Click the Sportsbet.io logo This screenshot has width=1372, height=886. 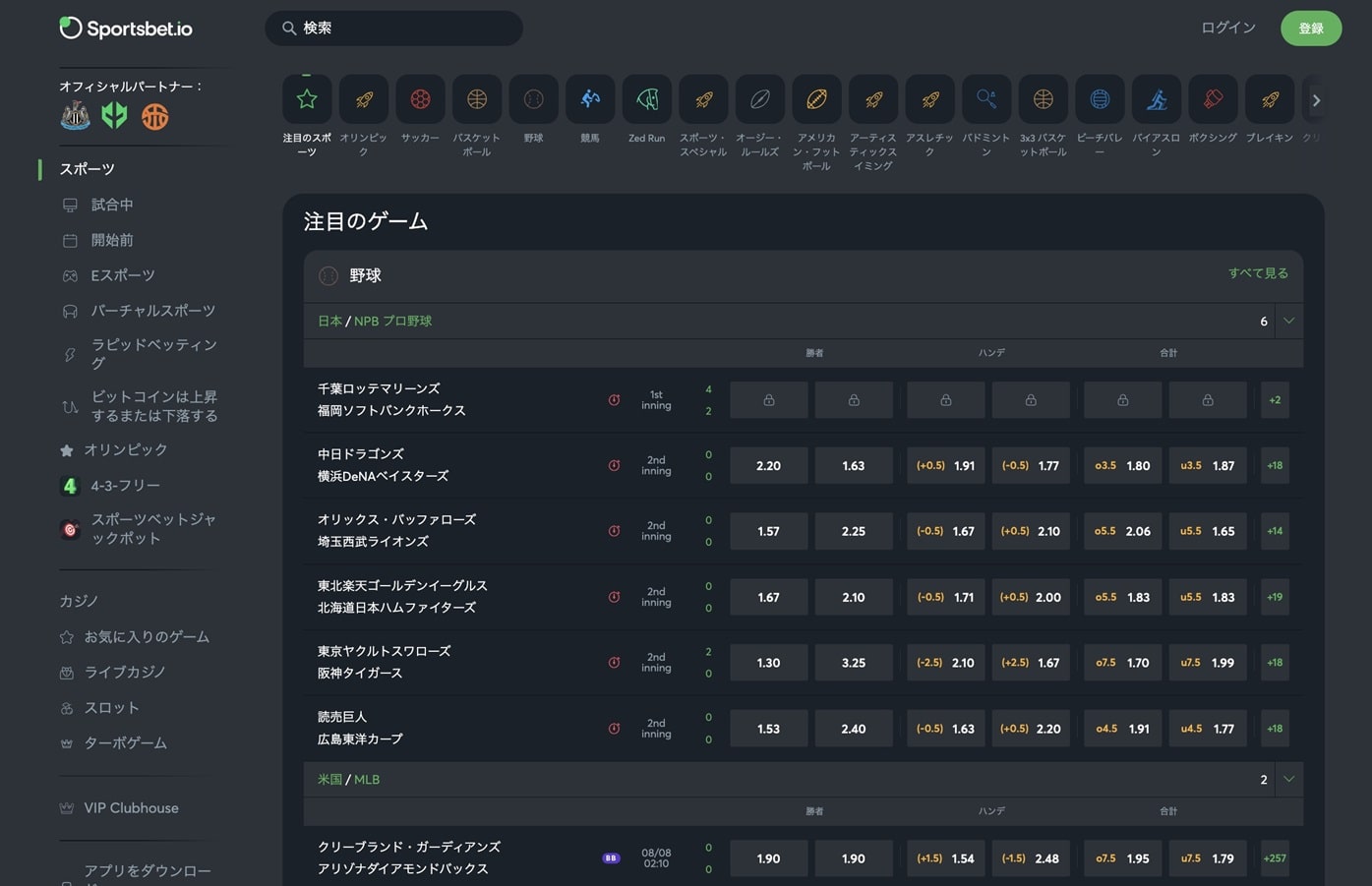[126, 29]
